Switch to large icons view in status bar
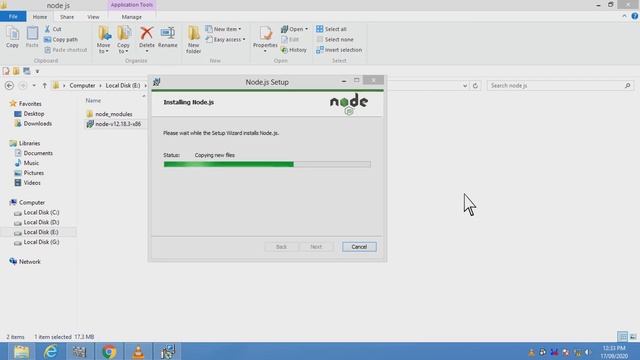640x360 pixels. pyautogui.click(x=633, y=337)
